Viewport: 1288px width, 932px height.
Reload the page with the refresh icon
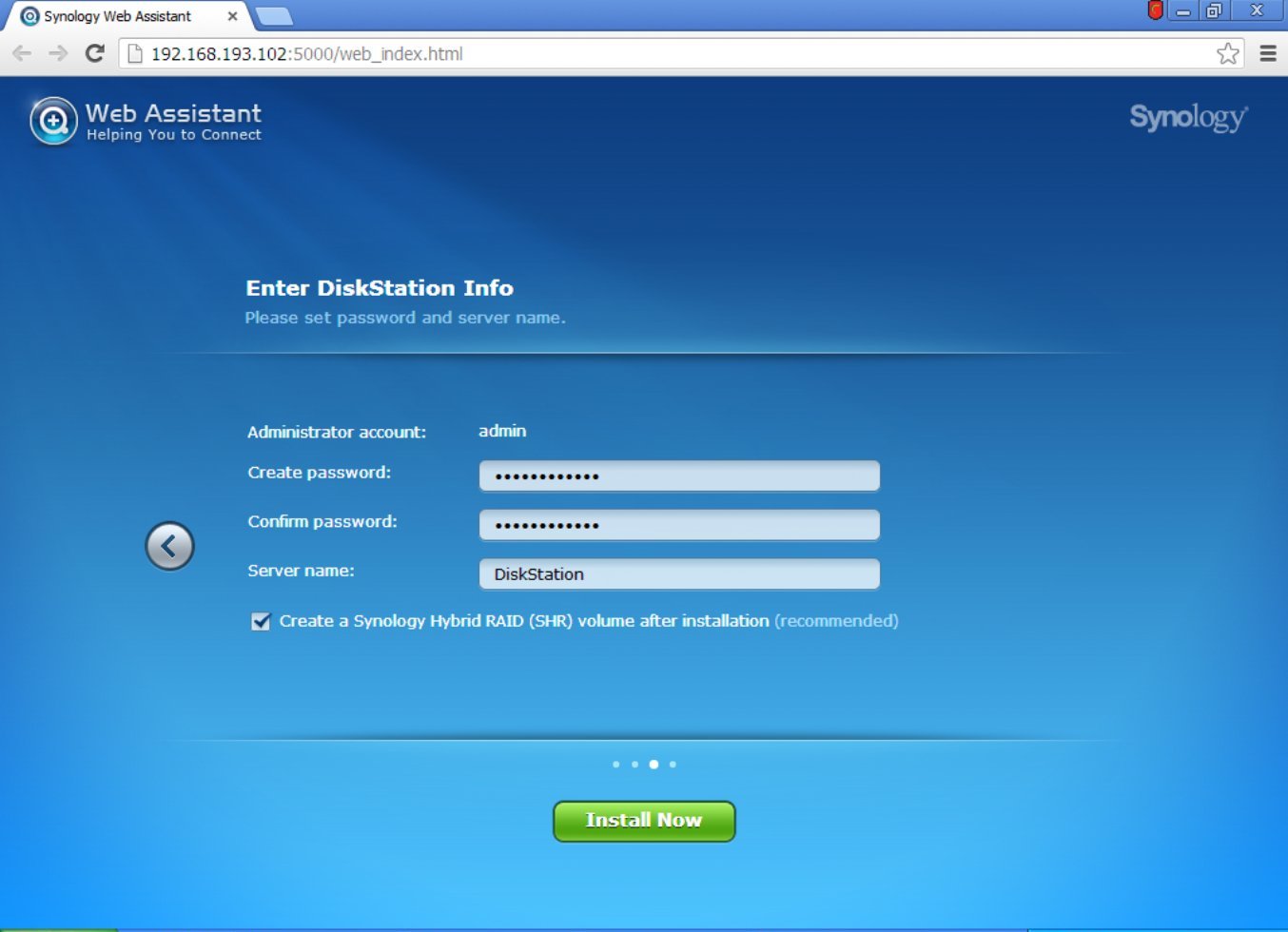93,53
